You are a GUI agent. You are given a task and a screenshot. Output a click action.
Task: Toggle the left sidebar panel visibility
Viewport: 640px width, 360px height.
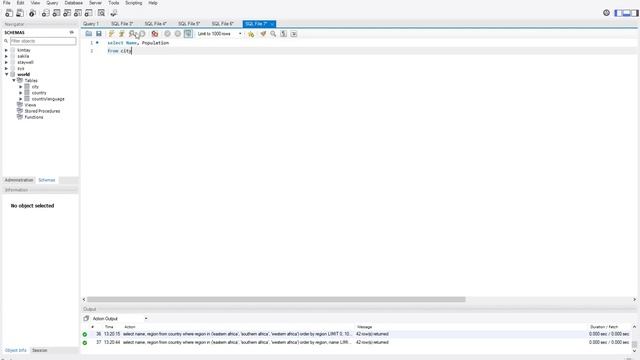[618, 13]
